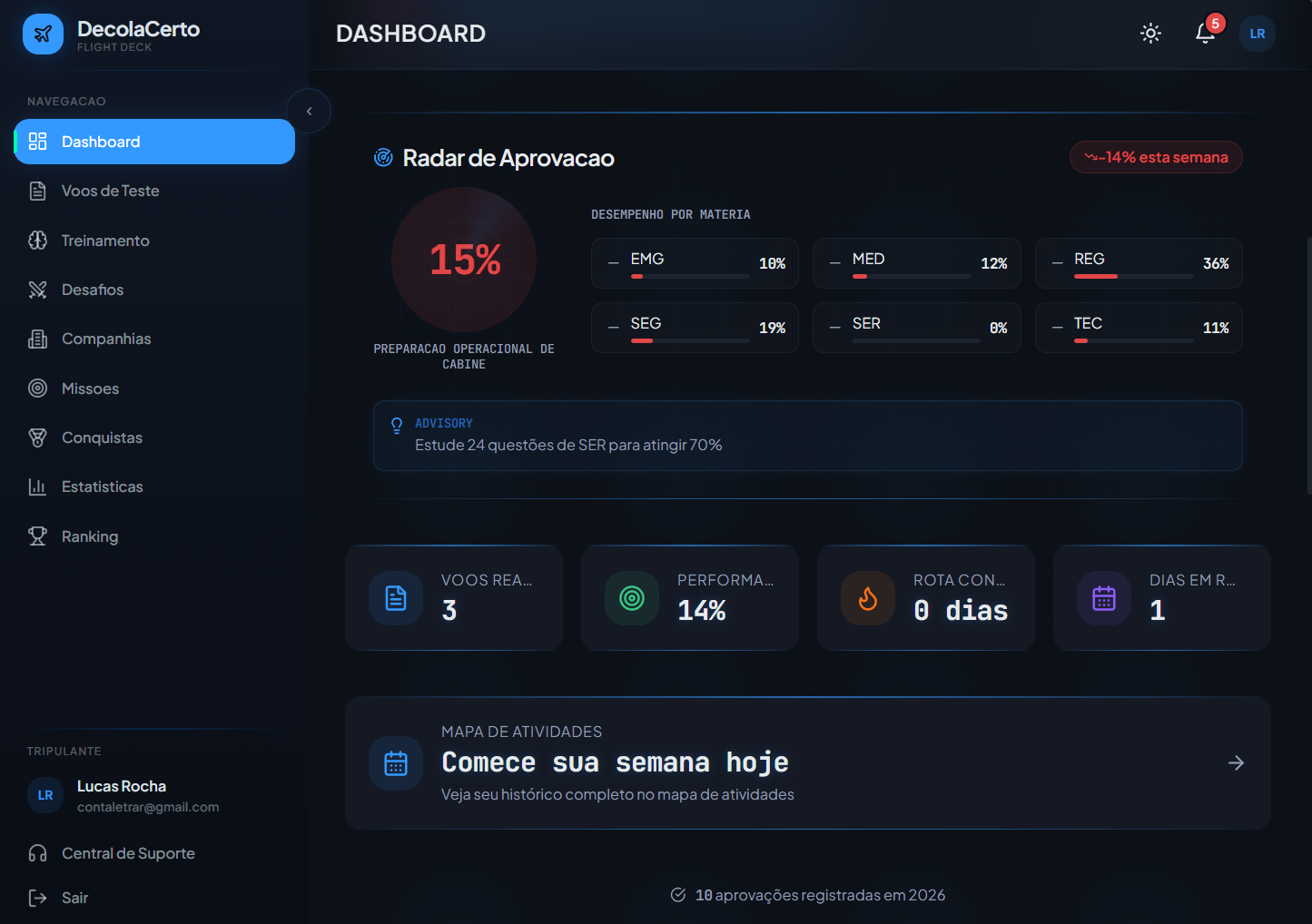Click the EMG progress bar
This screenshot has width=1312, height=924.
[x=690, y=276]
